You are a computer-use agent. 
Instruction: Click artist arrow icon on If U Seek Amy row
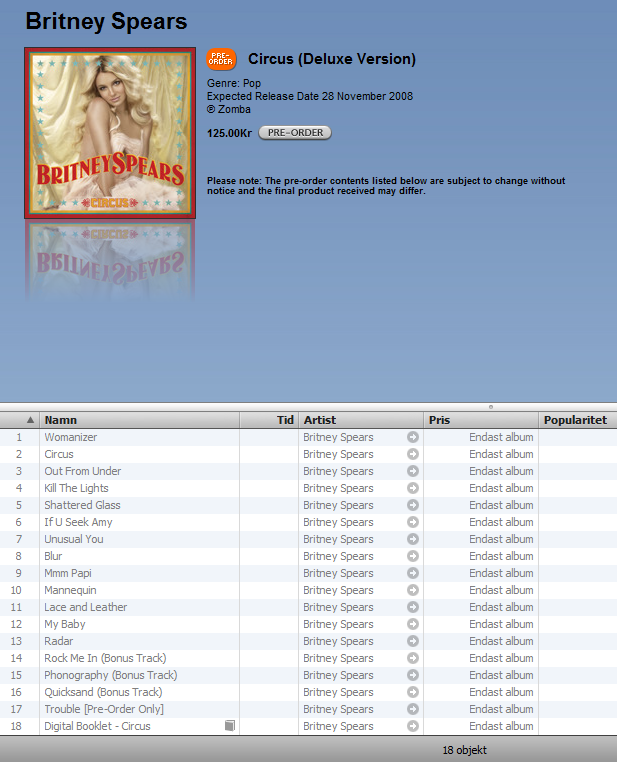pos(413,522)
